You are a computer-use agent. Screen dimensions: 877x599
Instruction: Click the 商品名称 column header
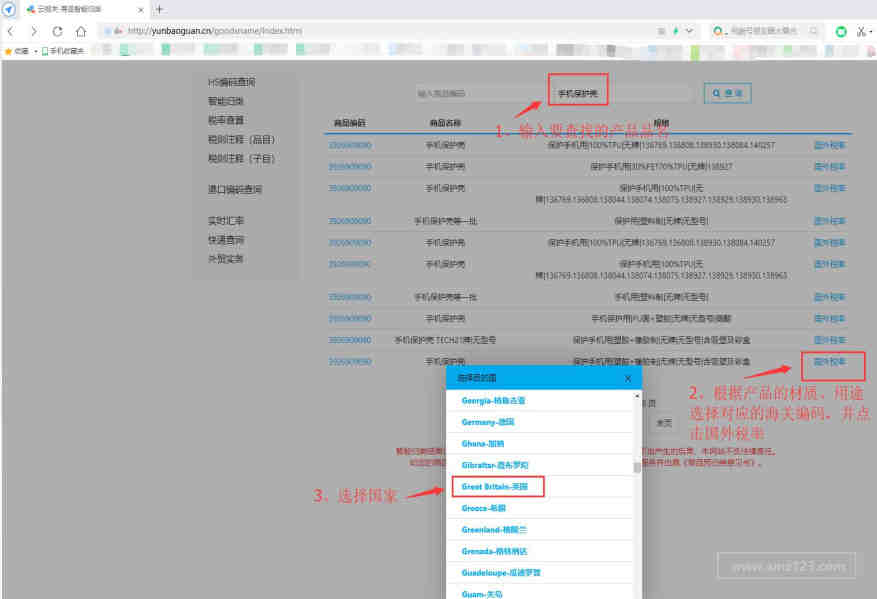pyautogui.click(x=445, y=123)
